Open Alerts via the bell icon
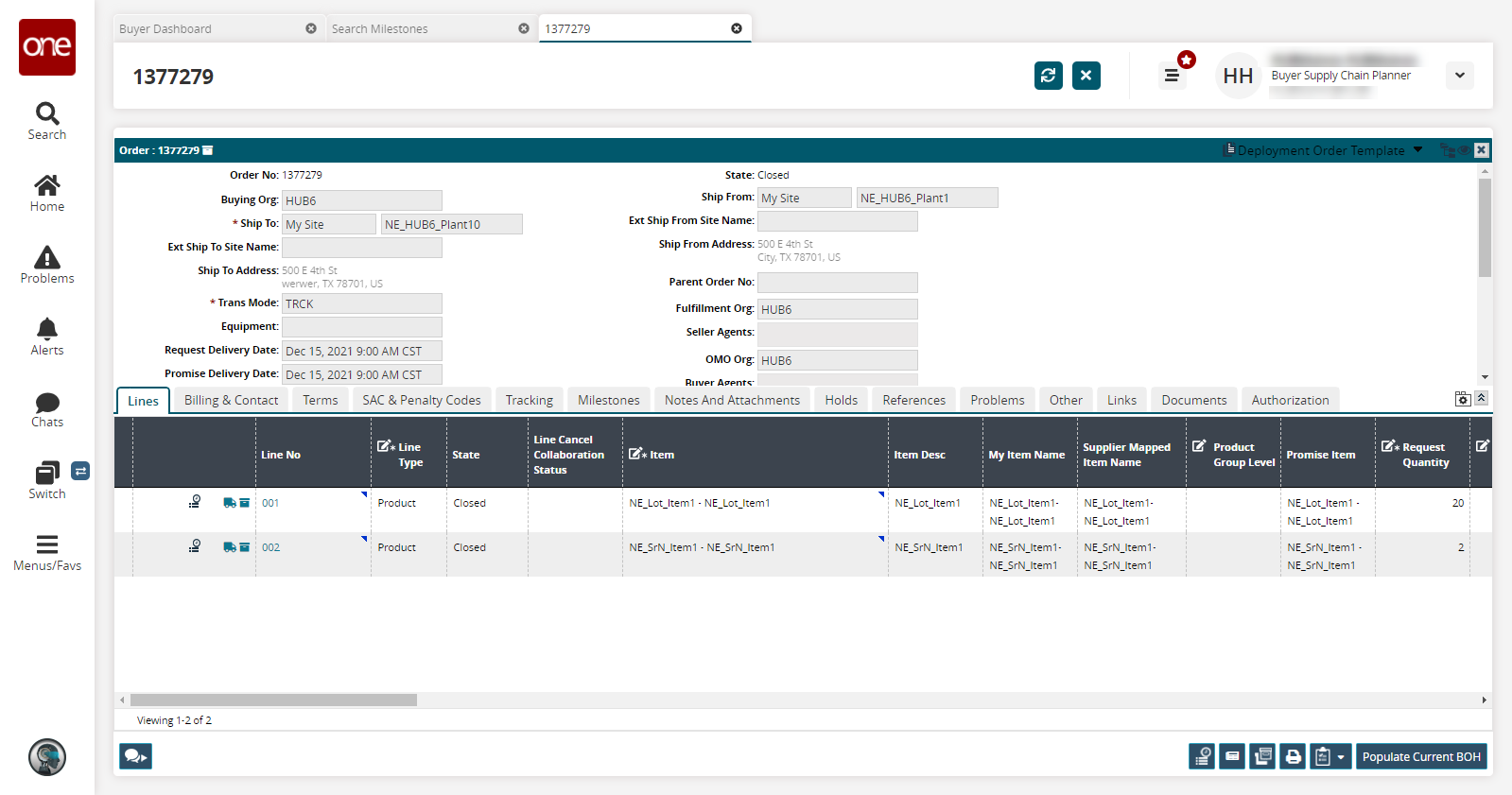This screenshot has width=1512, height=795. 47,337
